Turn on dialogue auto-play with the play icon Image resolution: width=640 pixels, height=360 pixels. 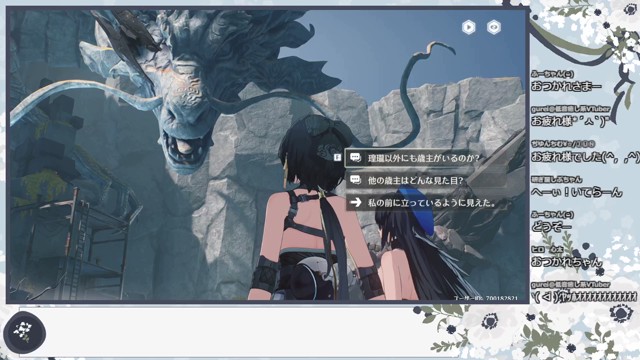point(469,27)
